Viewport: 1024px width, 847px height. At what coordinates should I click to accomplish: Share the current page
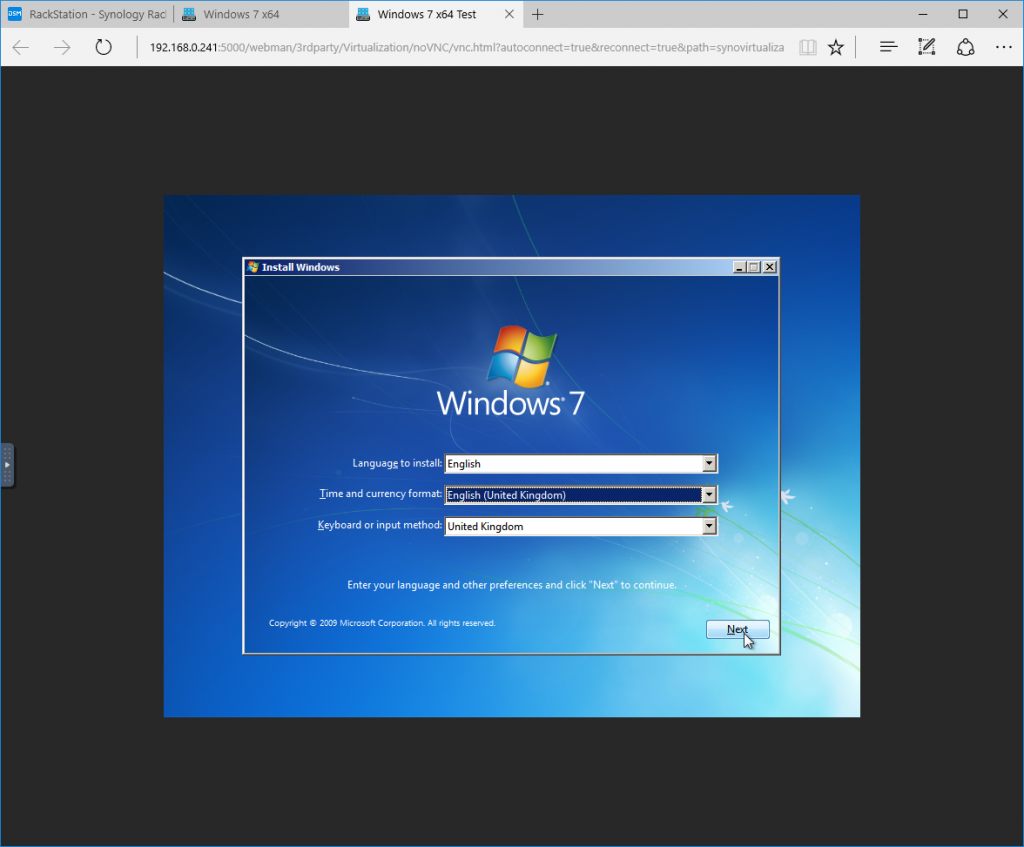tap(963, 46)
